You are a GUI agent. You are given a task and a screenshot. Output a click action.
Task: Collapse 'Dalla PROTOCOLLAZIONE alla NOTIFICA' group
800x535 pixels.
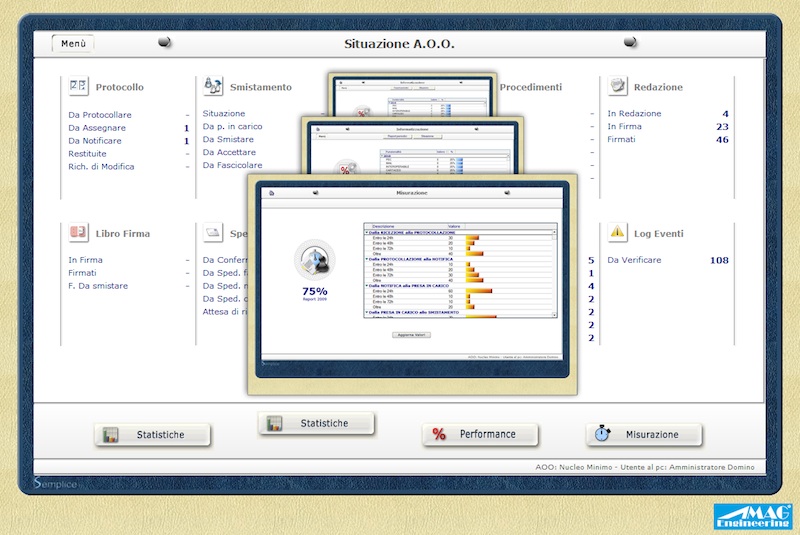[x=367, y=259]
